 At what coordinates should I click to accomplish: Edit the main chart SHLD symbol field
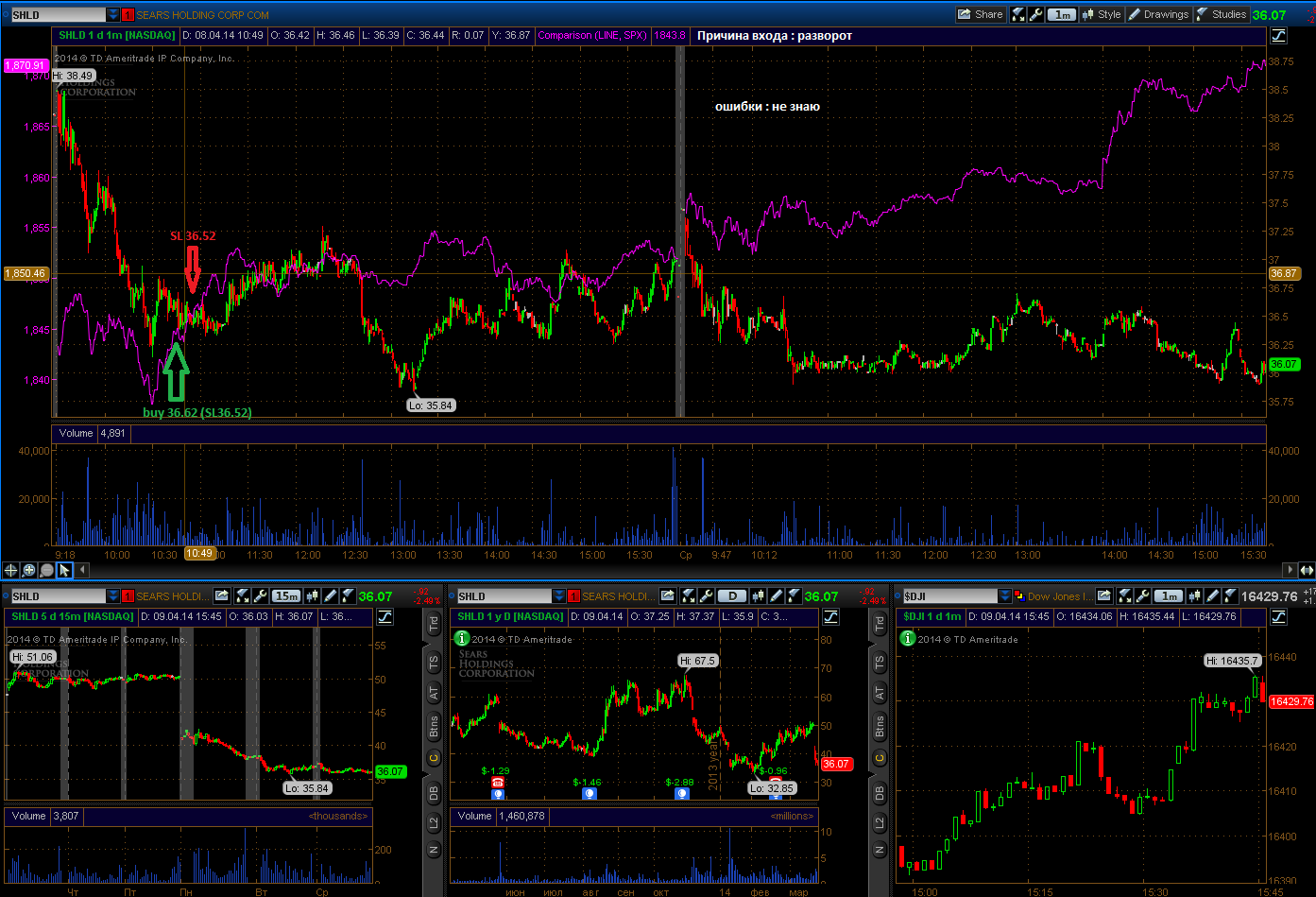(59, 15)
